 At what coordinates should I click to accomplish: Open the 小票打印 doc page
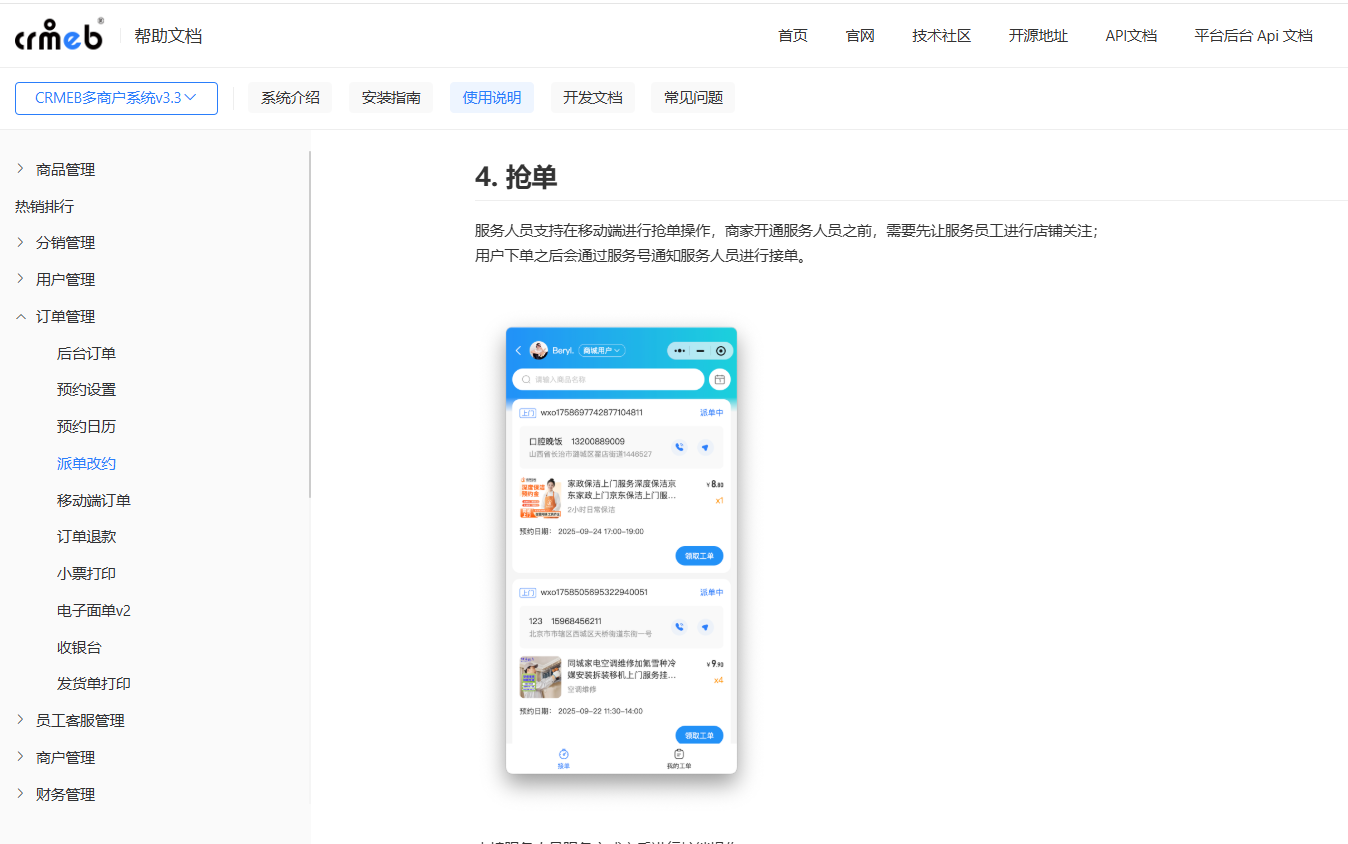pyautogui.click(x=86, y=574)
